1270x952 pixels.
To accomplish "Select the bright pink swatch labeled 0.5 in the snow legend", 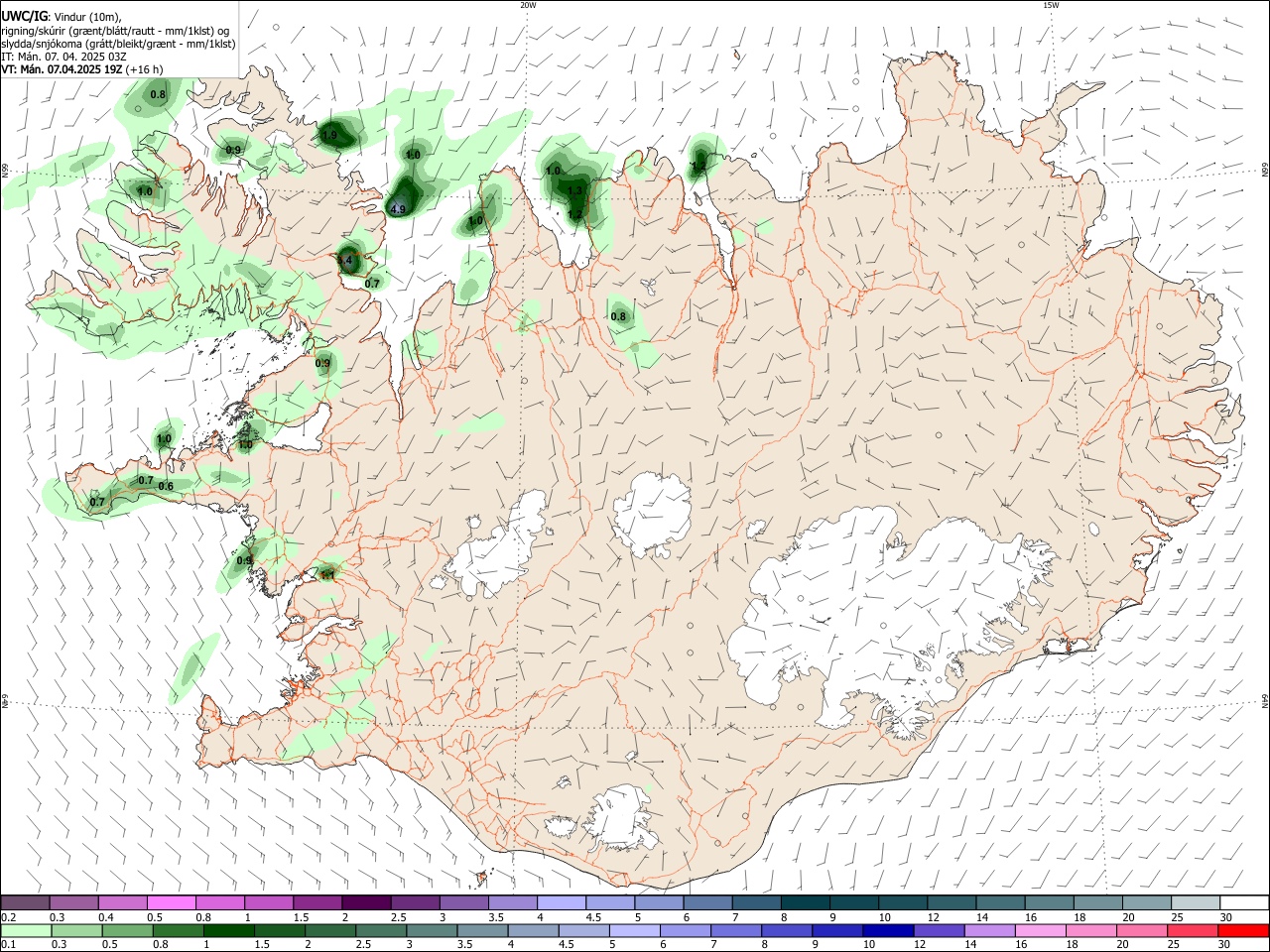I will click(x=171, y=903).
